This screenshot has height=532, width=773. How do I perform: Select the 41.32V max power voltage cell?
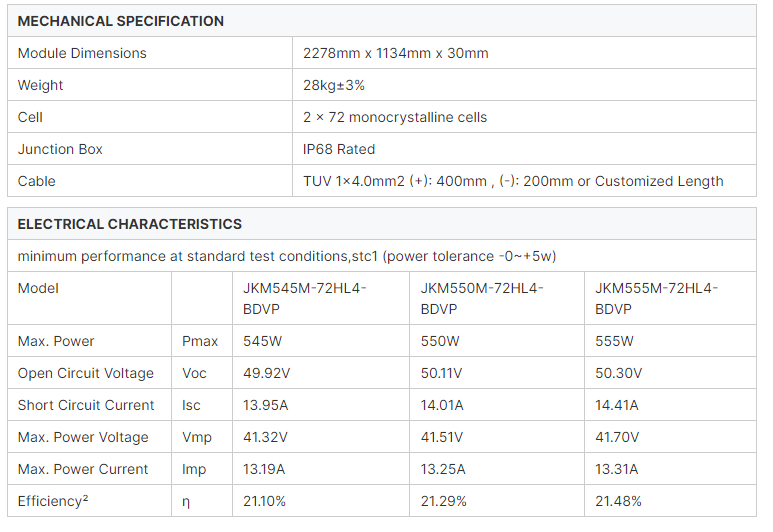[265, 437]
